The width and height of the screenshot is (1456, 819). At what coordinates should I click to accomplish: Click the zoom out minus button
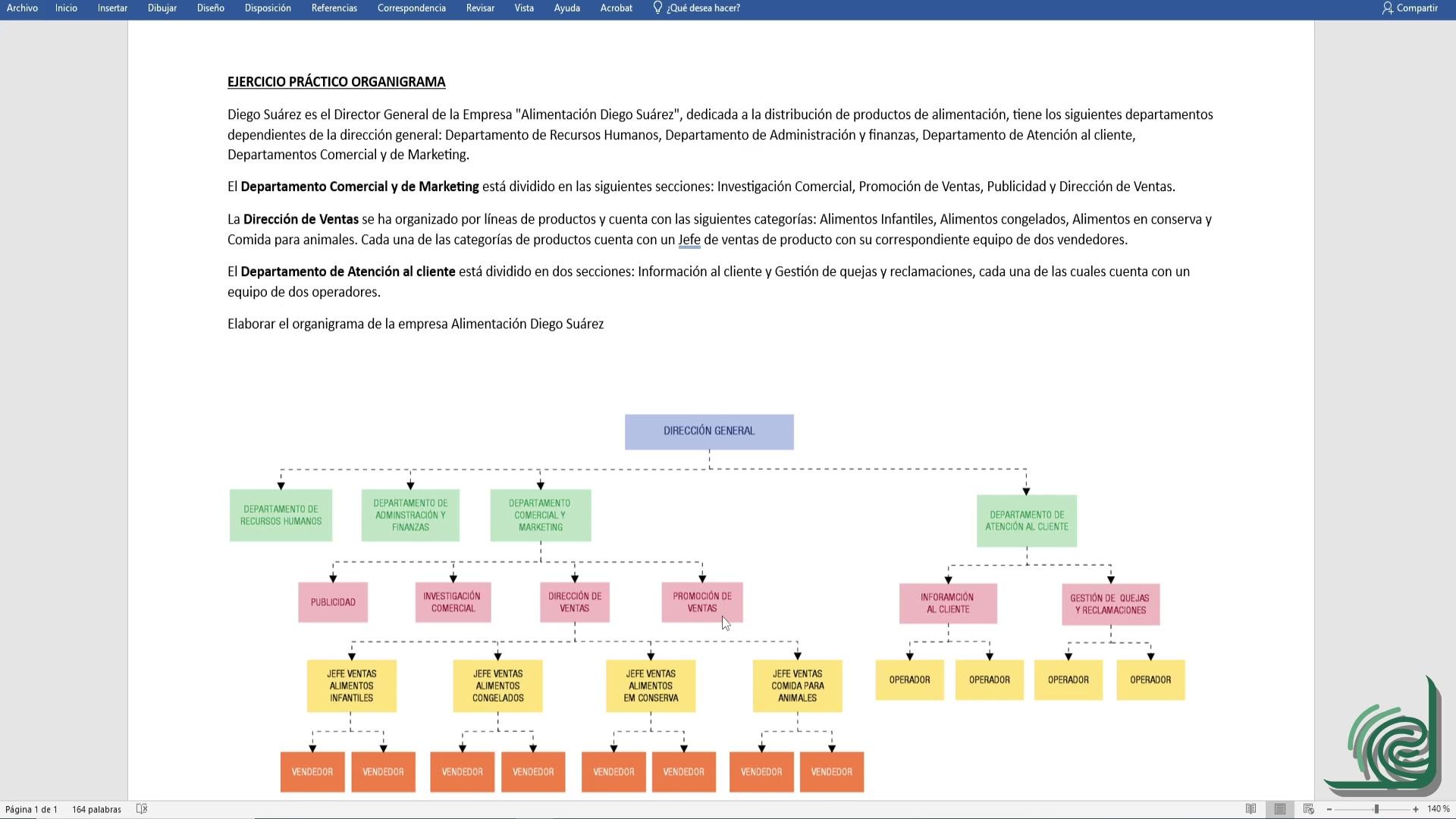[1329, 809]
